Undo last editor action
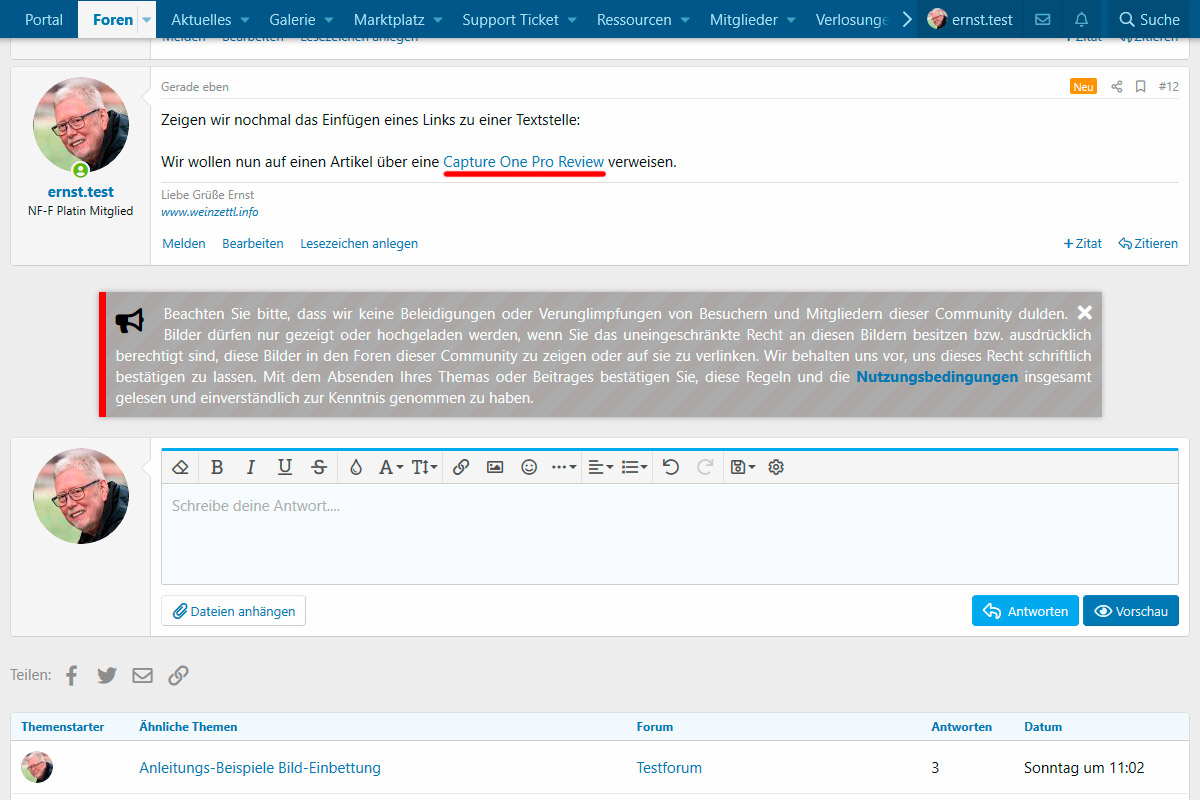Screen dimensions: 1200x800 (671, 467)
